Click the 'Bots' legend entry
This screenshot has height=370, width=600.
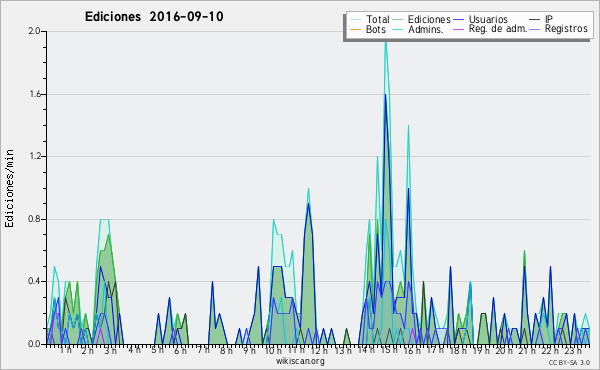pos(375,29)
